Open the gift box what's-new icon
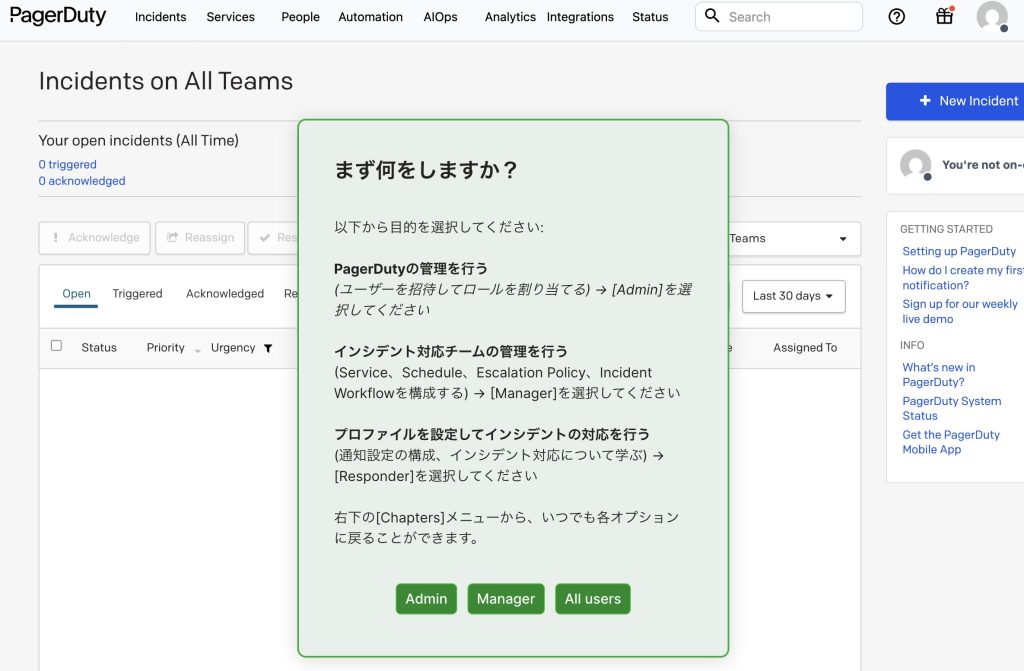The image size is (1024, 671). click(944, 16)
